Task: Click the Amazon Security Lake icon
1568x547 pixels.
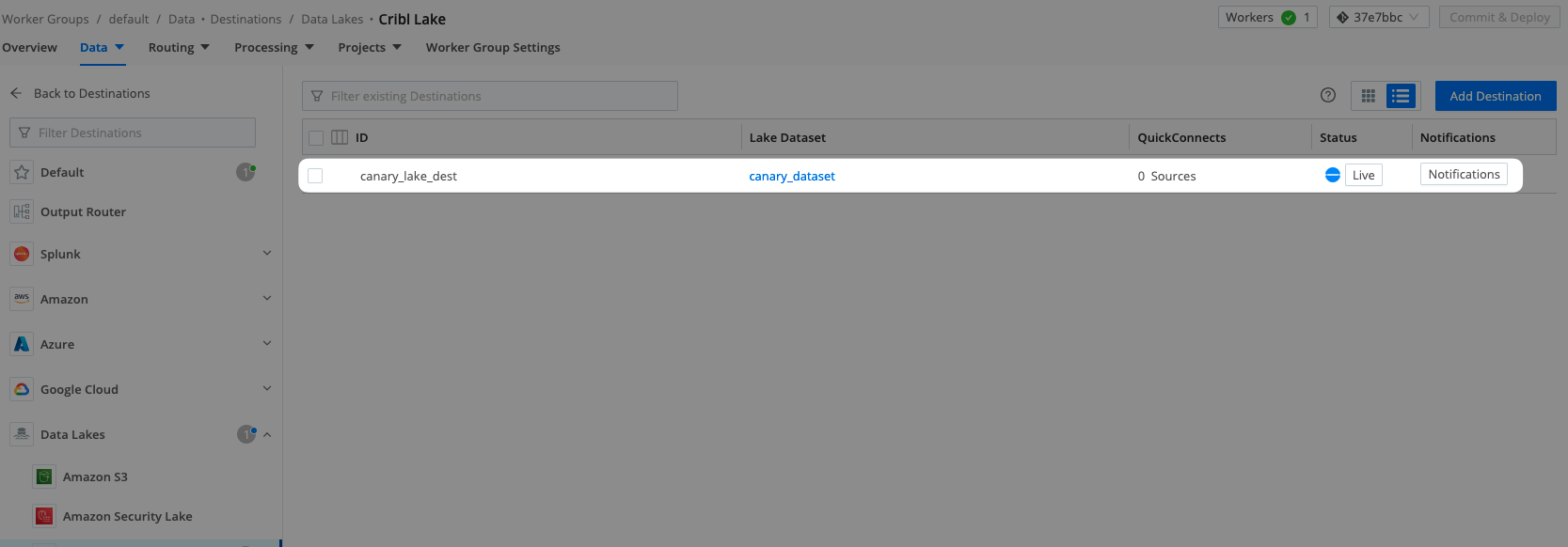Action: click(x=43, y=516)
